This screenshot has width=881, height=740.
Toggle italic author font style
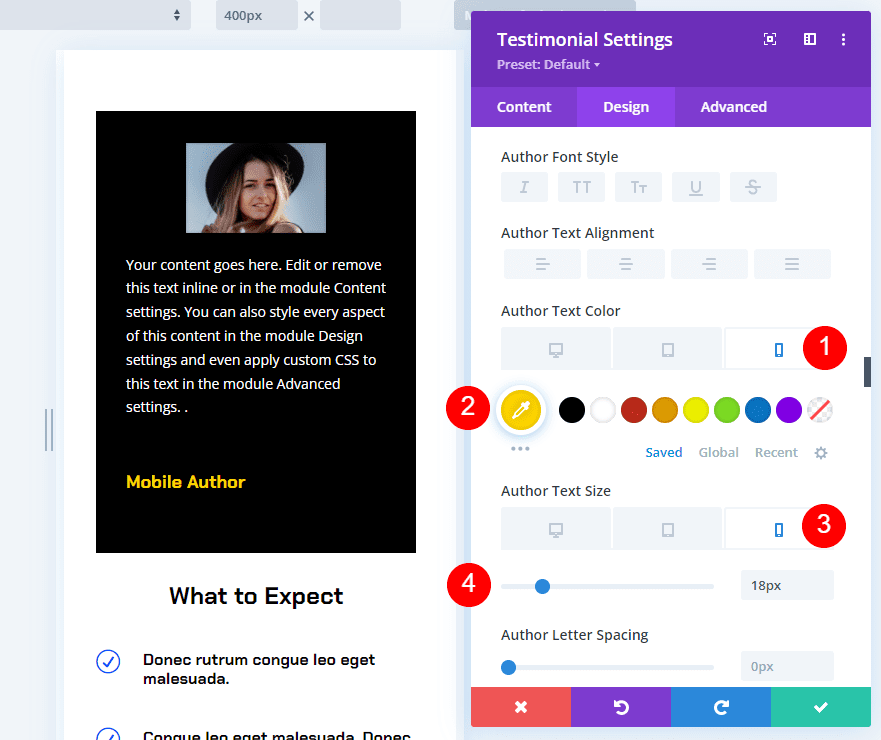pyautogui.click(x=524, y=187)
